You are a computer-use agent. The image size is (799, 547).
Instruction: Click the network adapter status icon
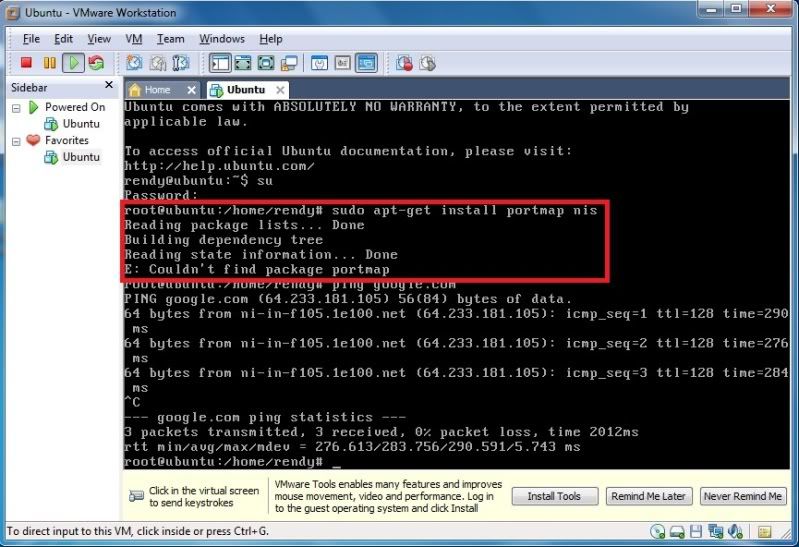(715, 532)
